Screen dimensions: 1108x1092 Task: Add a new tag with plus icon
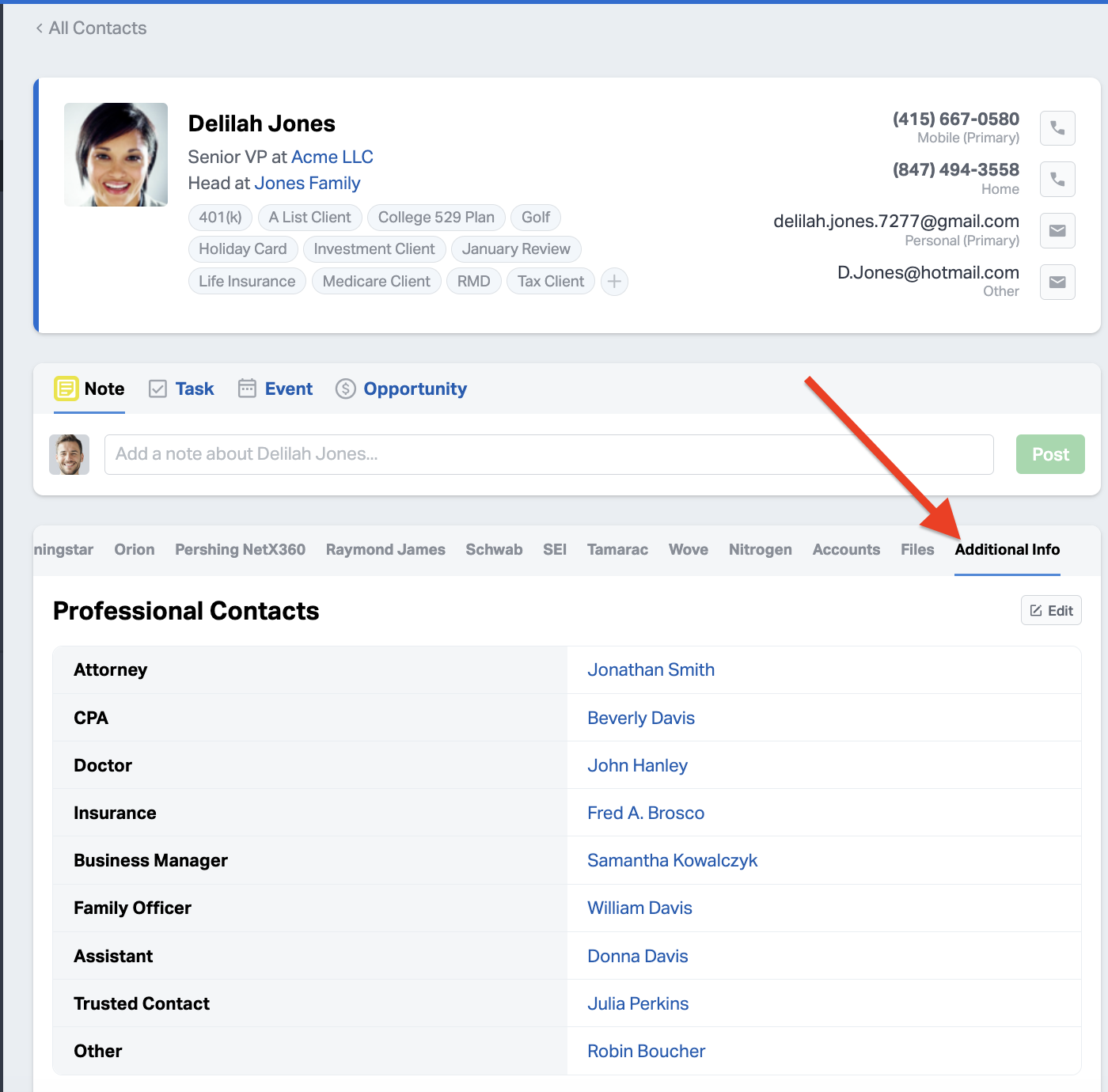(x=614, y=282)
